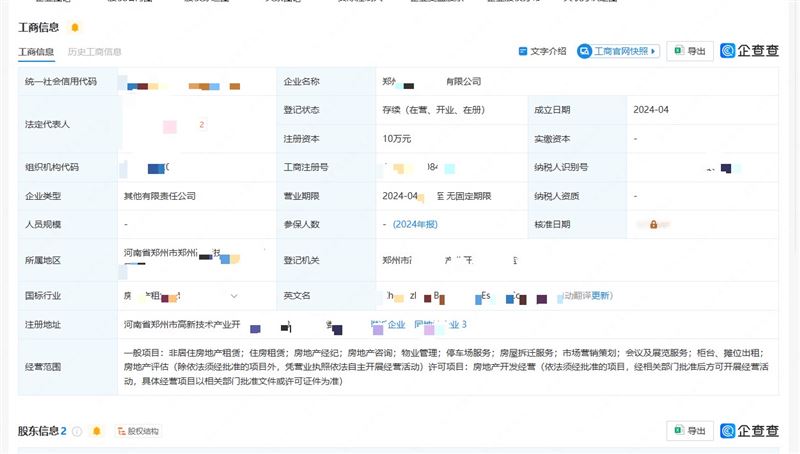The width and height of the screenshot is (800, 454).
Task: Click the bell icon beside 股东信息
Action: 96,432
